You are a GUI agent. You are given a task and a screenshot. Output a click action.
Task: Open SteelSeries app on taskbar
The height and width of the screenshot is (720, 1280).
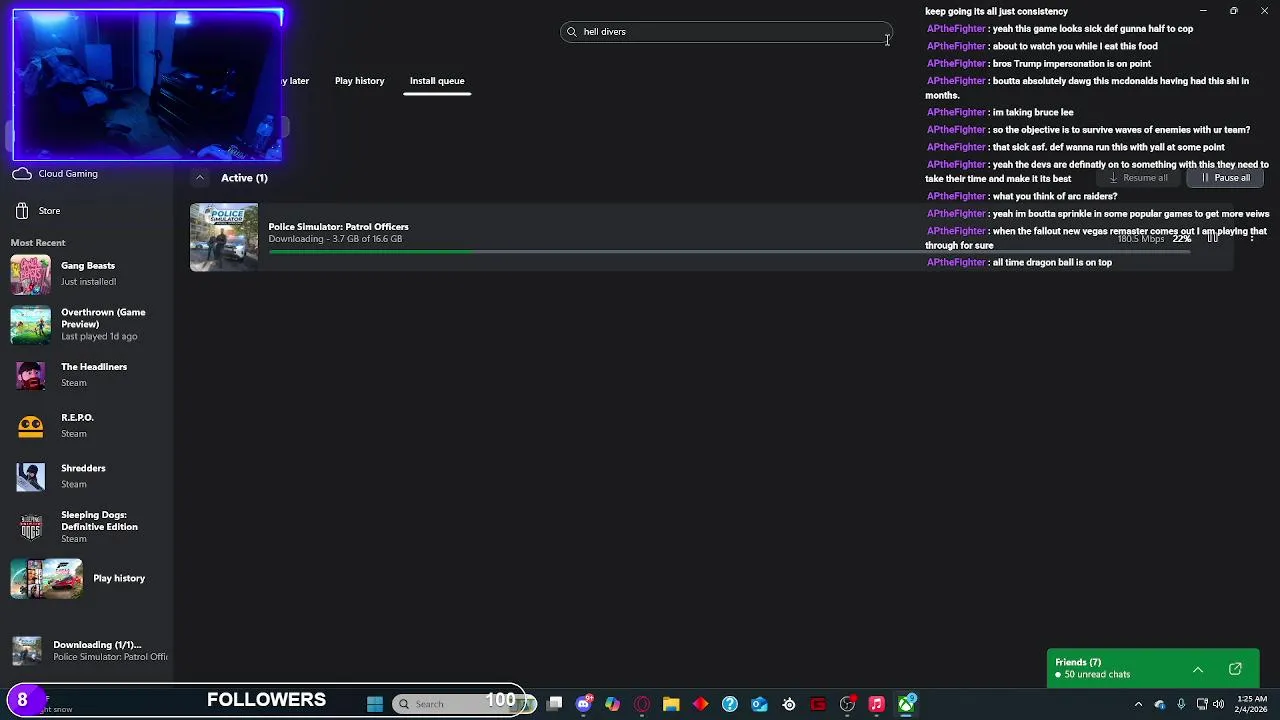tap(789, 704)
